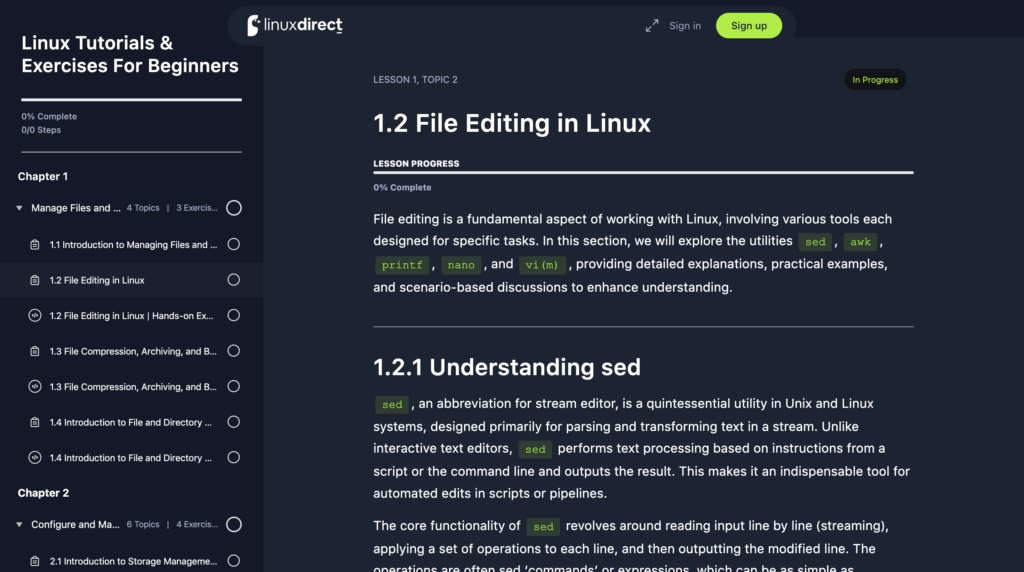Viewport: 1024px width, 572px height.
Task: Click the 6 Topics label
Action: pyautogui.click(x=143, y=524)
